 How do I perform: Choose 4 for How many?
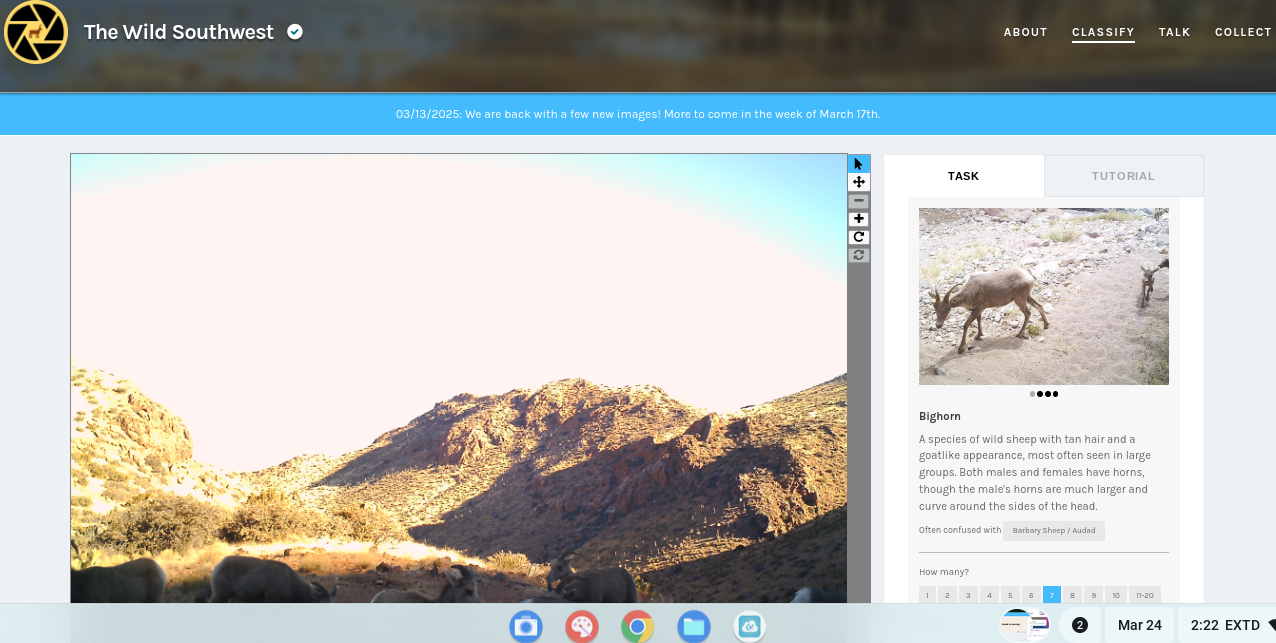click(989, 595)
